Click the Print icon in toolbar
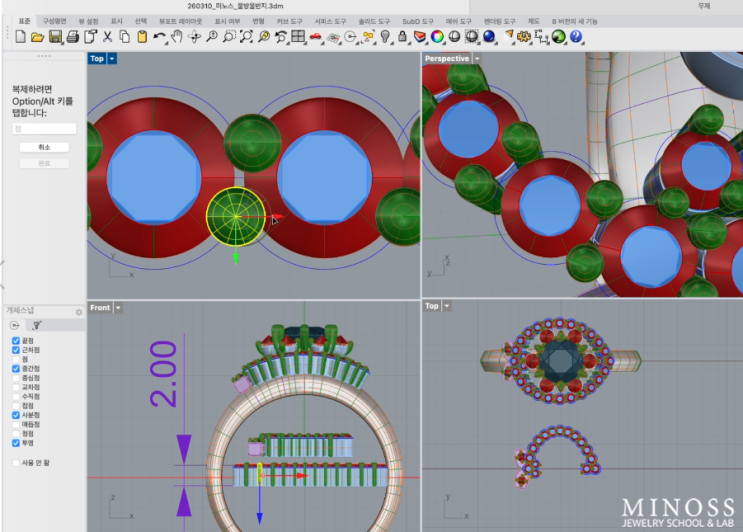The height and width of the screenshot is (532, 743). coord(73,37)
